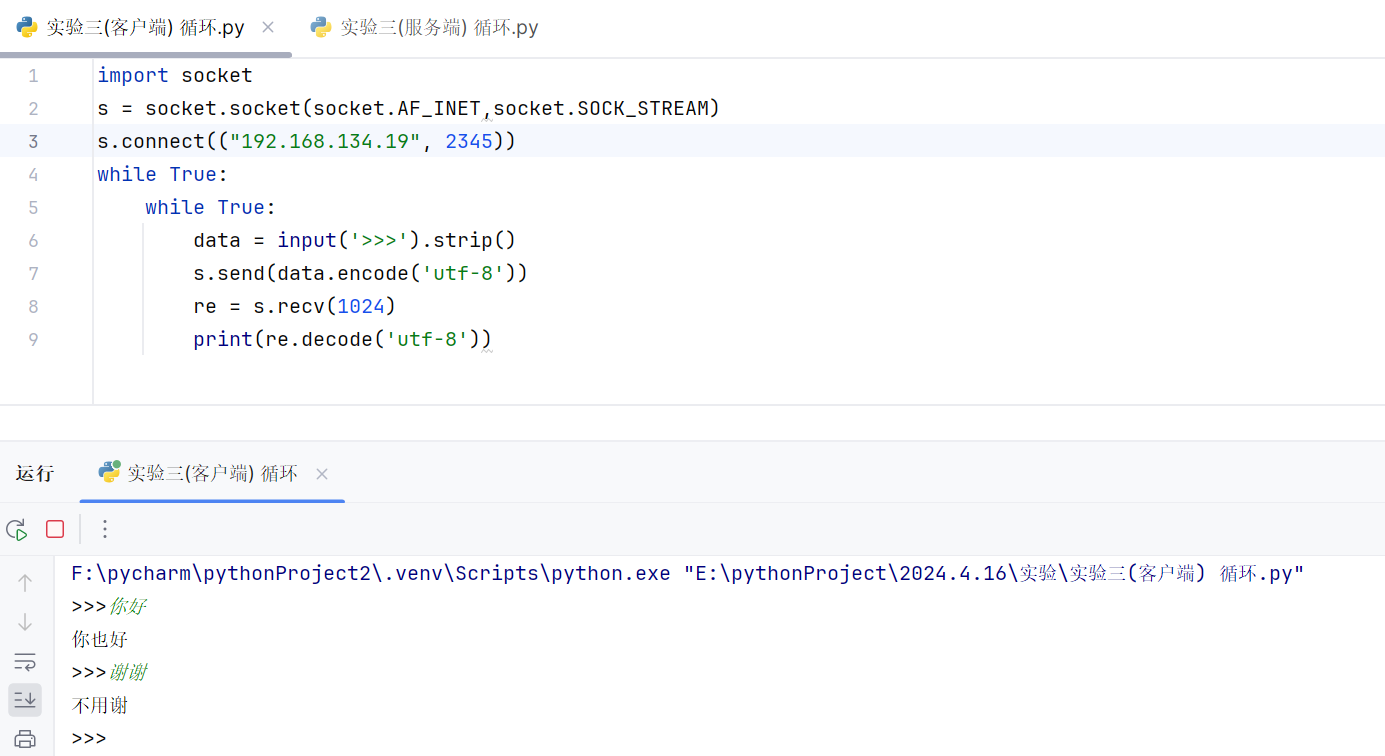1385x756 pixels.
Task: Click line number 9 in the gutter
Action: [x=33, y=339]
